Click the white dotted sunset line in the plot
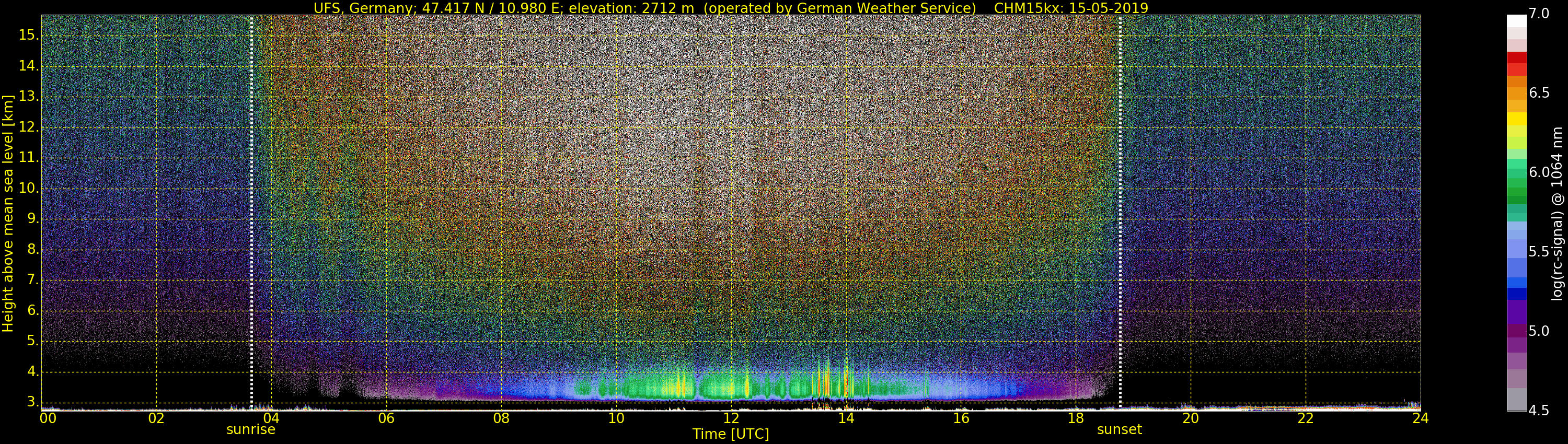Image resolution: width=1568 pixels, height=444 pixels. [1120, 213]
